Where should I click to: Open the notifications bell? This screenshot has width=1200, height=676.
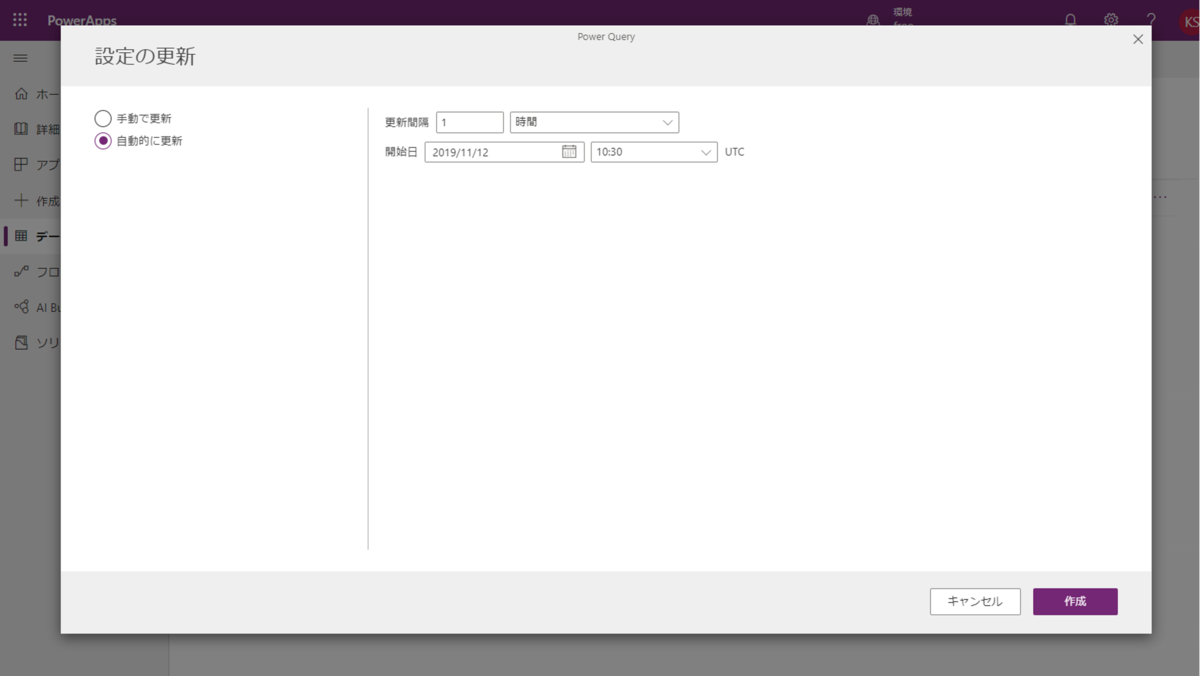[1070, 20]
